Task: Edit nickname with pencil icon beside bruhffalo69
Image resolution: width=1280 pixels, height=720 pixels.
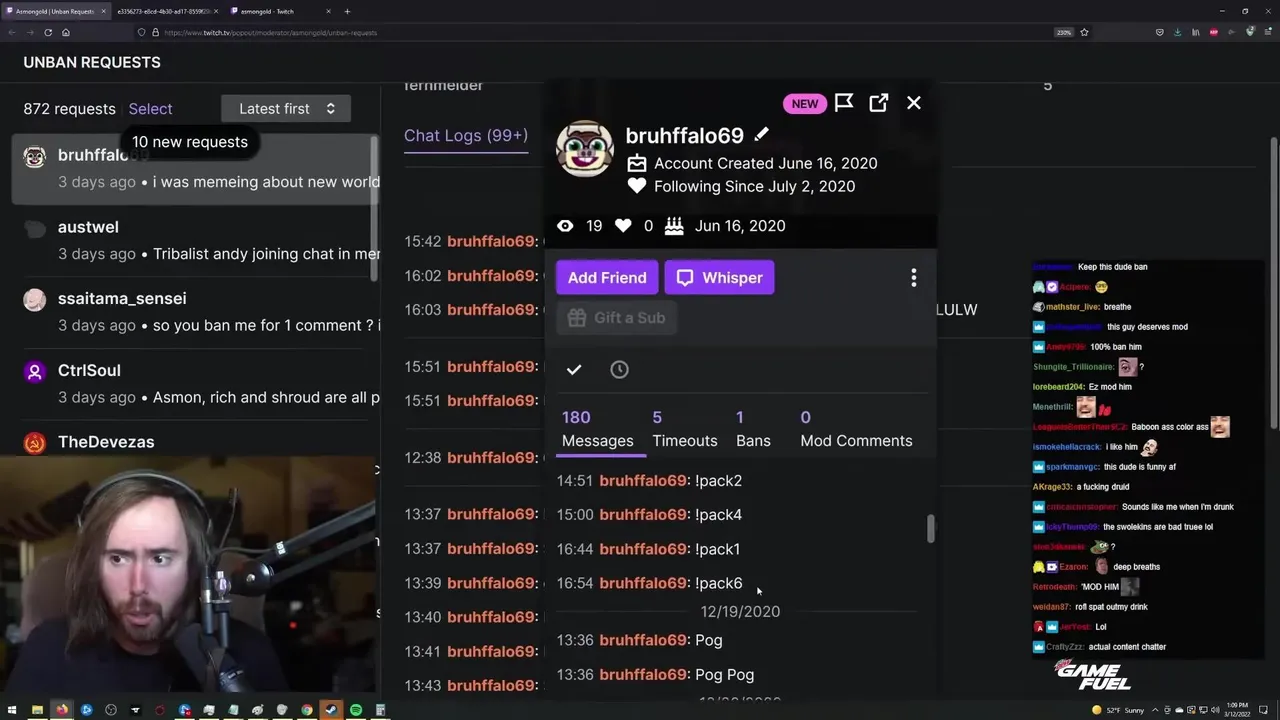Action: coord(762,134)
